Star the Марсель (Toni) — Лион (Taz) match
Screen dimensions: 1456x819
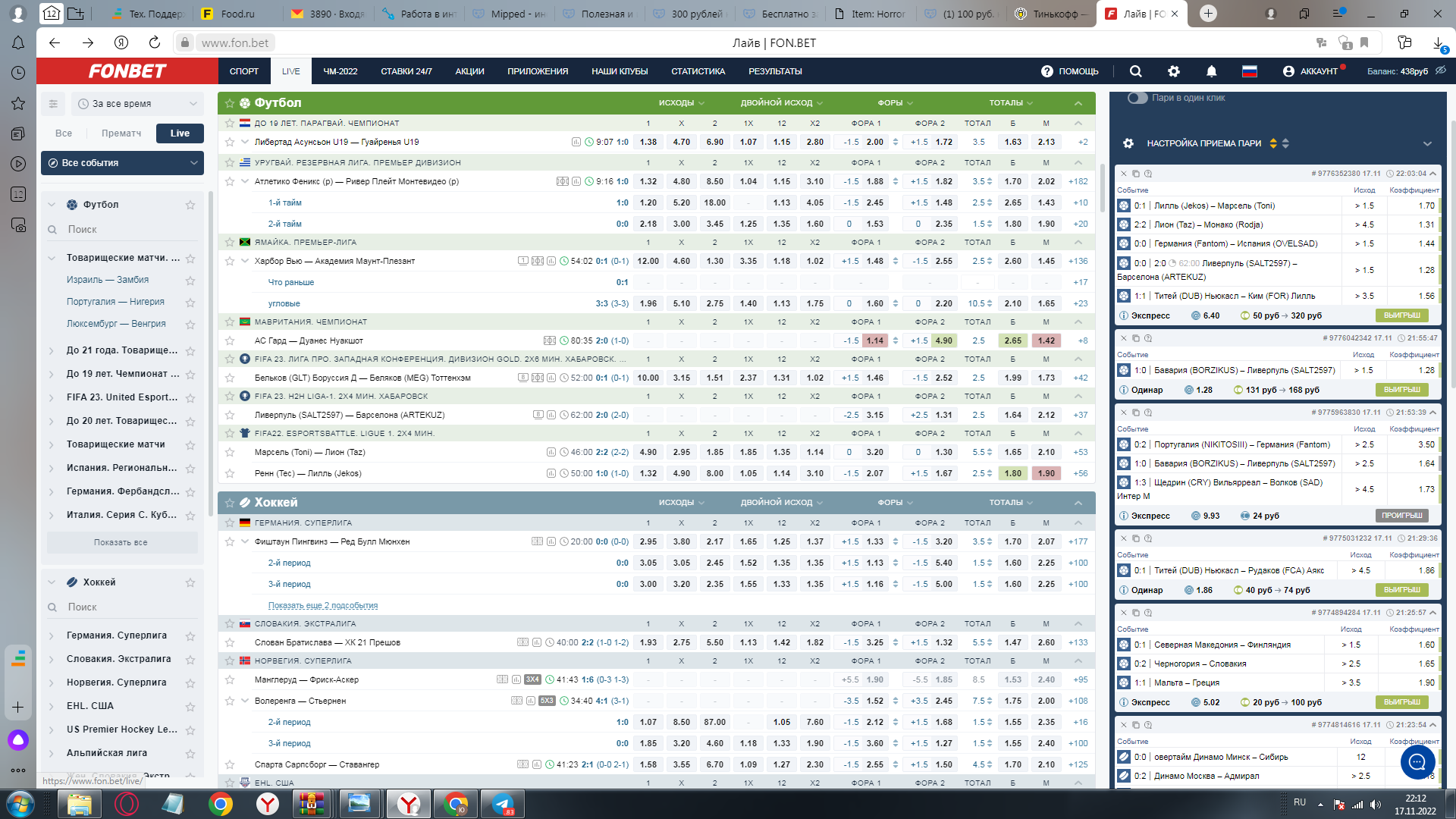pos(230,453)
